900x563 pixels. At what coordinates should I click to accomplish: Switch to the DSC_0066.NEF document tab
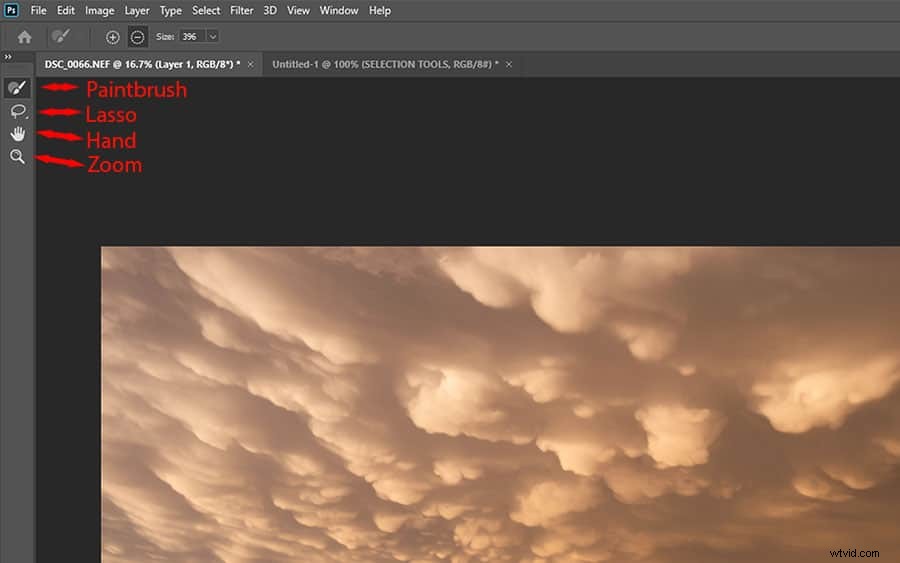pos(142,64)
